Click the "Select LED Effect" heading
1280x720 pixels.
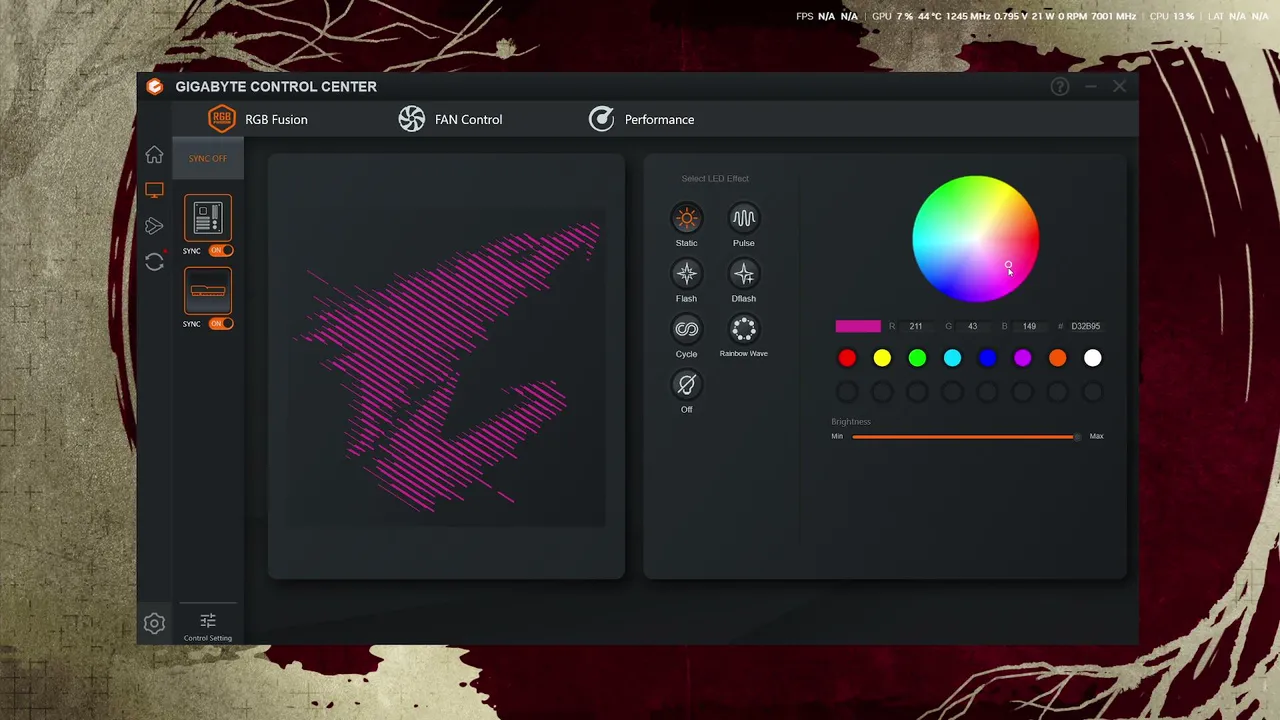(x=715, y=179)
